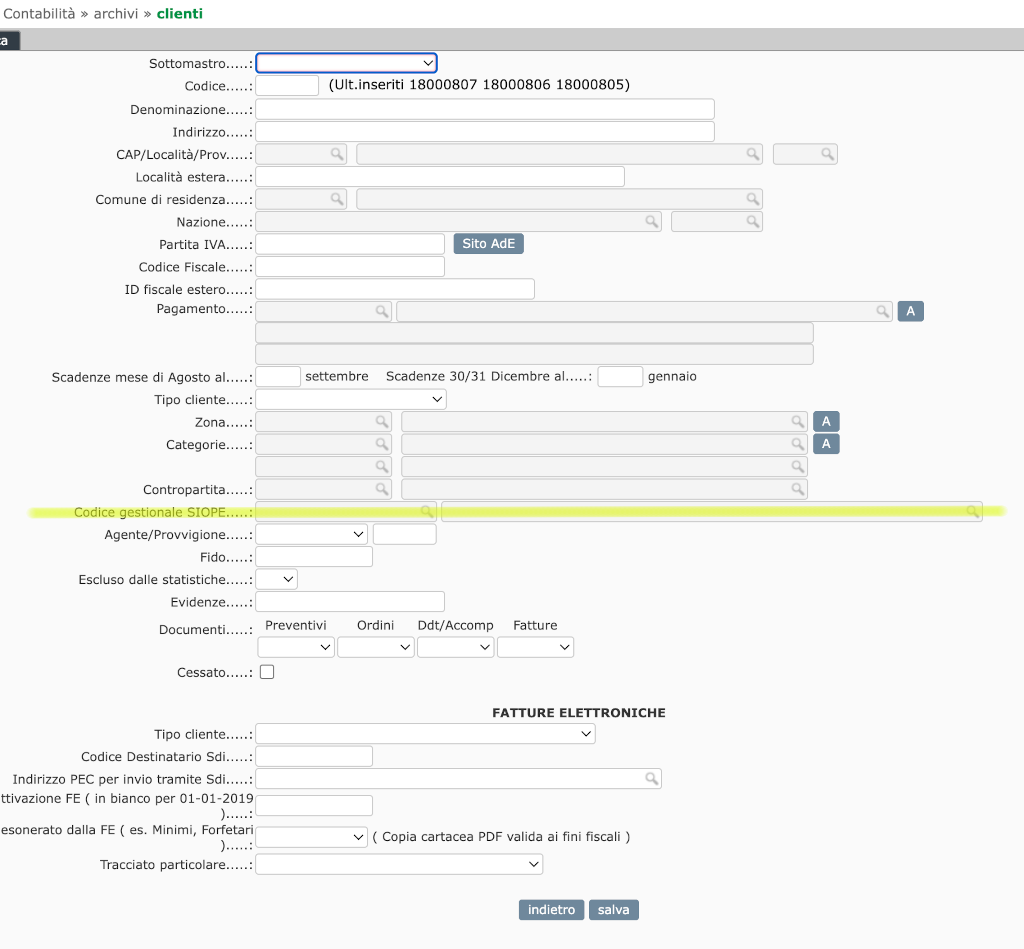Click the search icon in the Pagamento description field
This screenshot has width=1024, height=949.
tap(882, 312)
